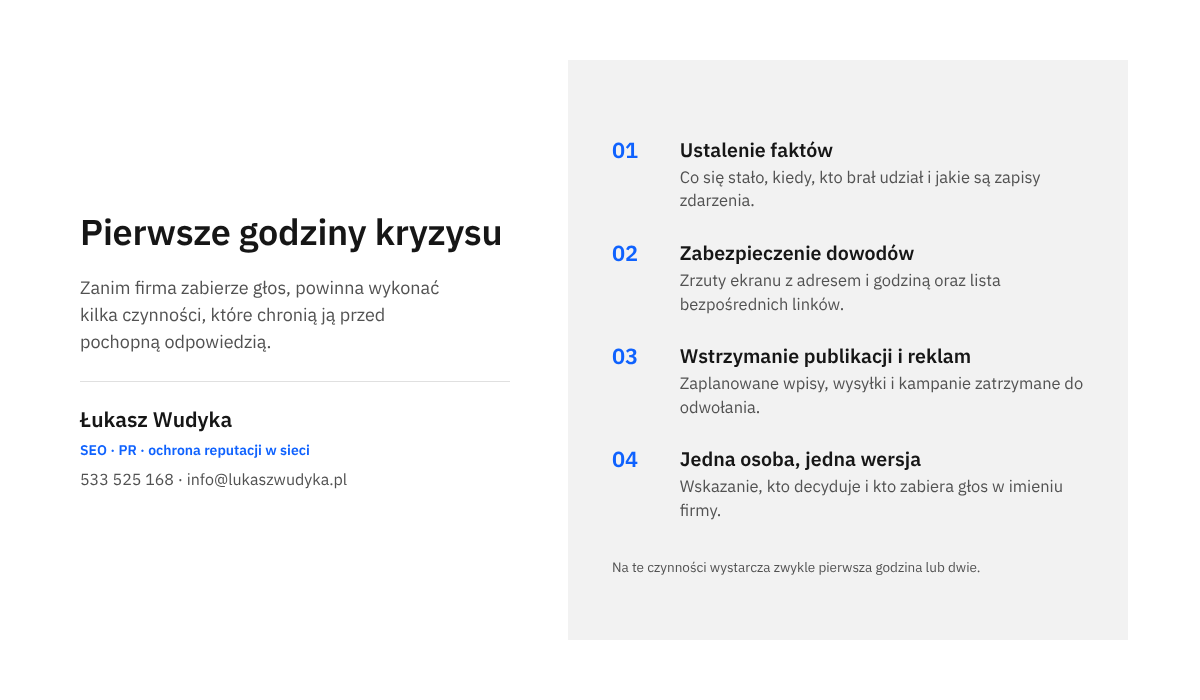Click the title 'Wstrzymanie publikacji i reklam'
The image size is (1200, 700).
click(825, 357)
